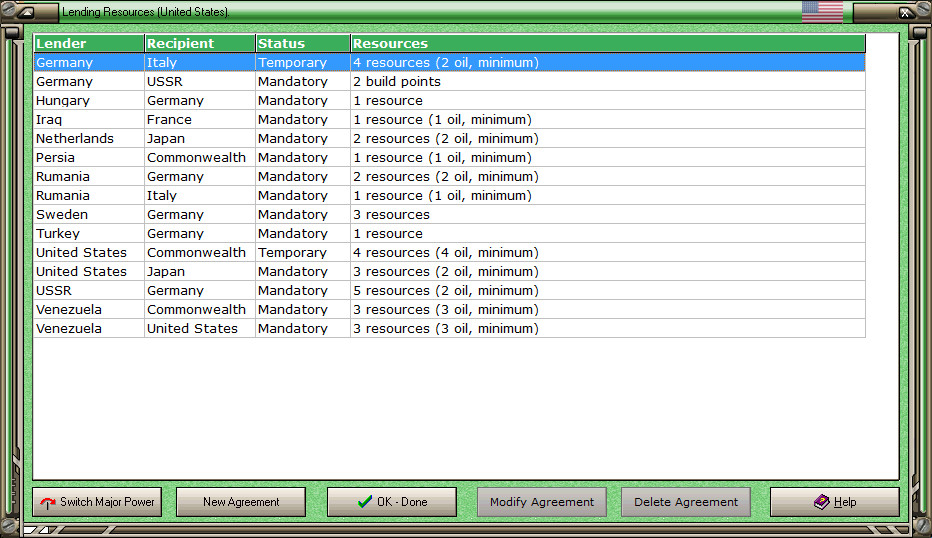This screenshot has width=932, height=538.
Task: Select the USSR to Germany agreement
Action: 449,291
